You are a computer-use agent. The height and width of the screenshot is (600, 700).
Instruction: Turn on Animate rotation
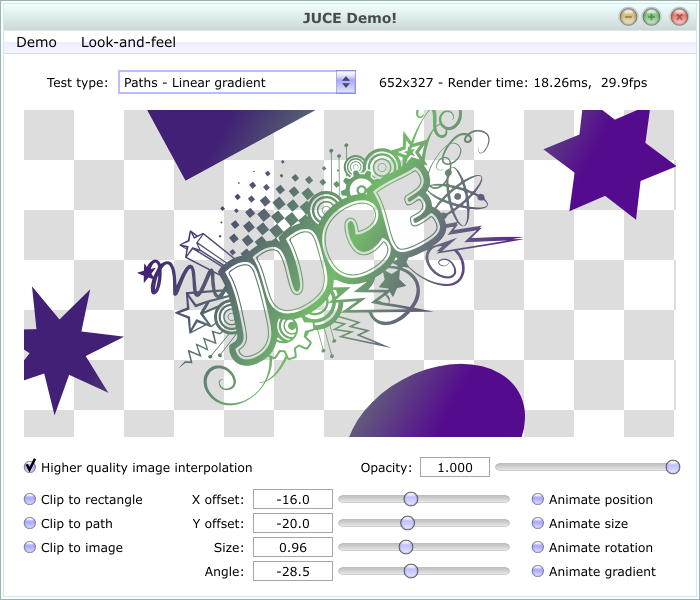click(592, 548)
